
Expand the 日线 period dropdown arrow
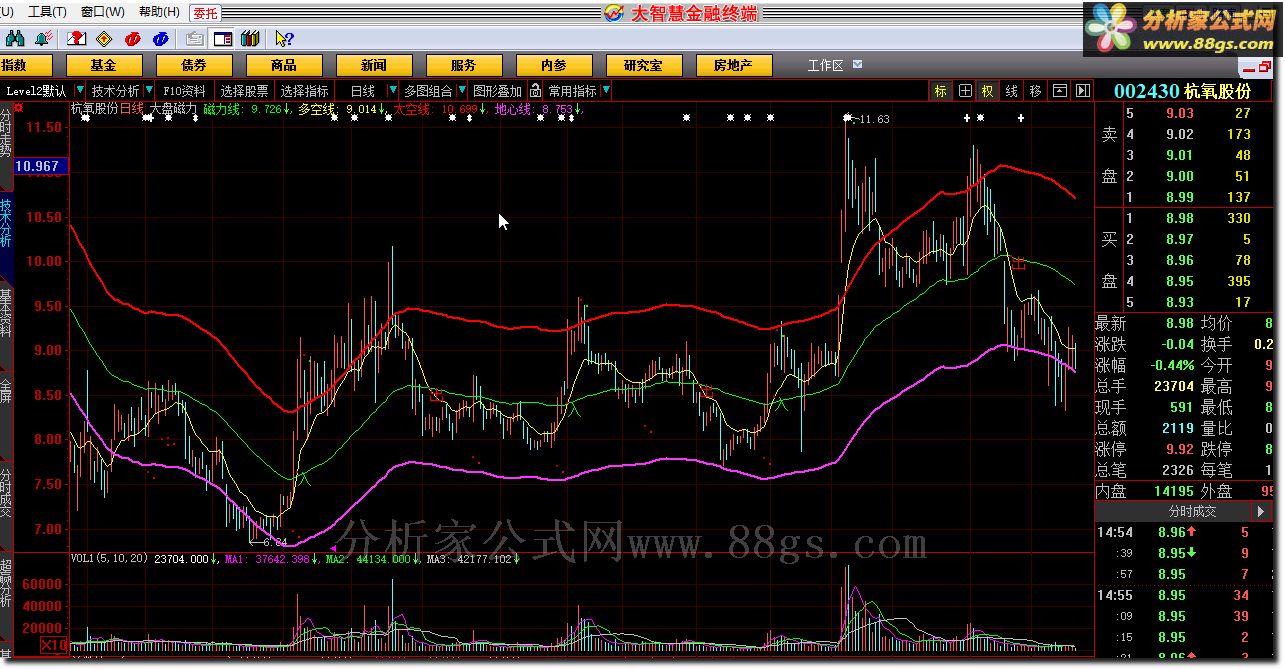(395, 91)
